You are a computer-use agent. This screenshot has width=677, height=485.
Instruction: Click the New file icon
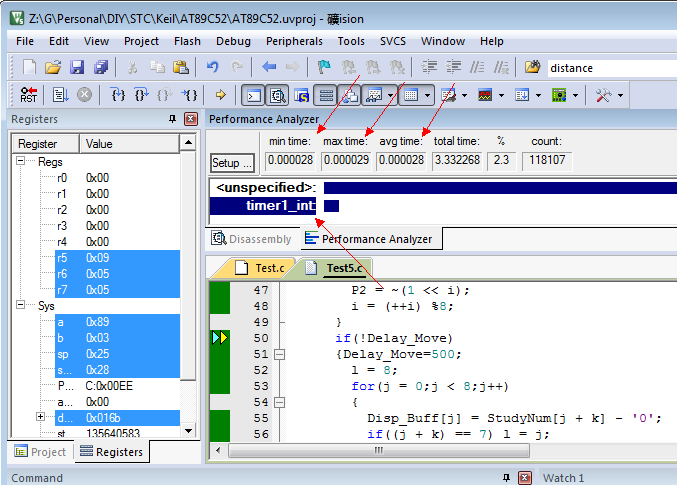(29, 67)
